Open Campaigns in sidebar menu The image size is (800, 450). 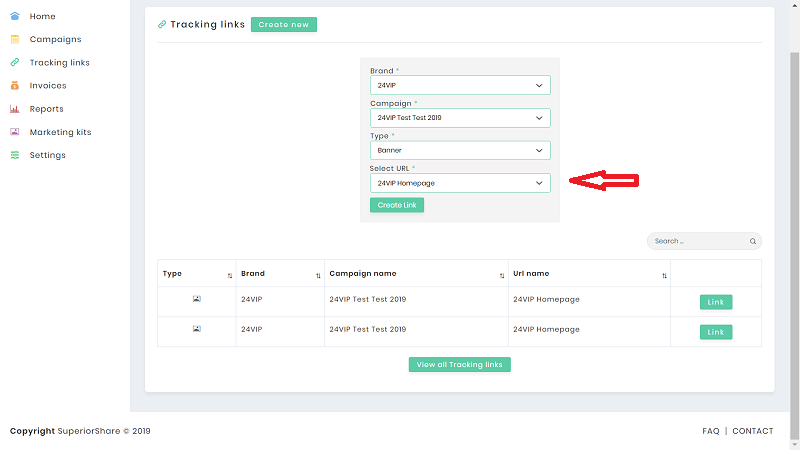[x=55, y=39]
